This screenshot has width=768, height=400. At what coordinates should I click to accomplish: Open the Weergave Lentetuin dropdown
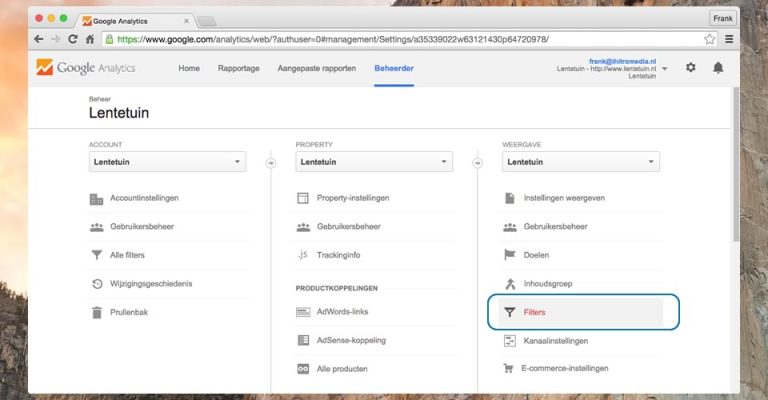click(581, 162)
